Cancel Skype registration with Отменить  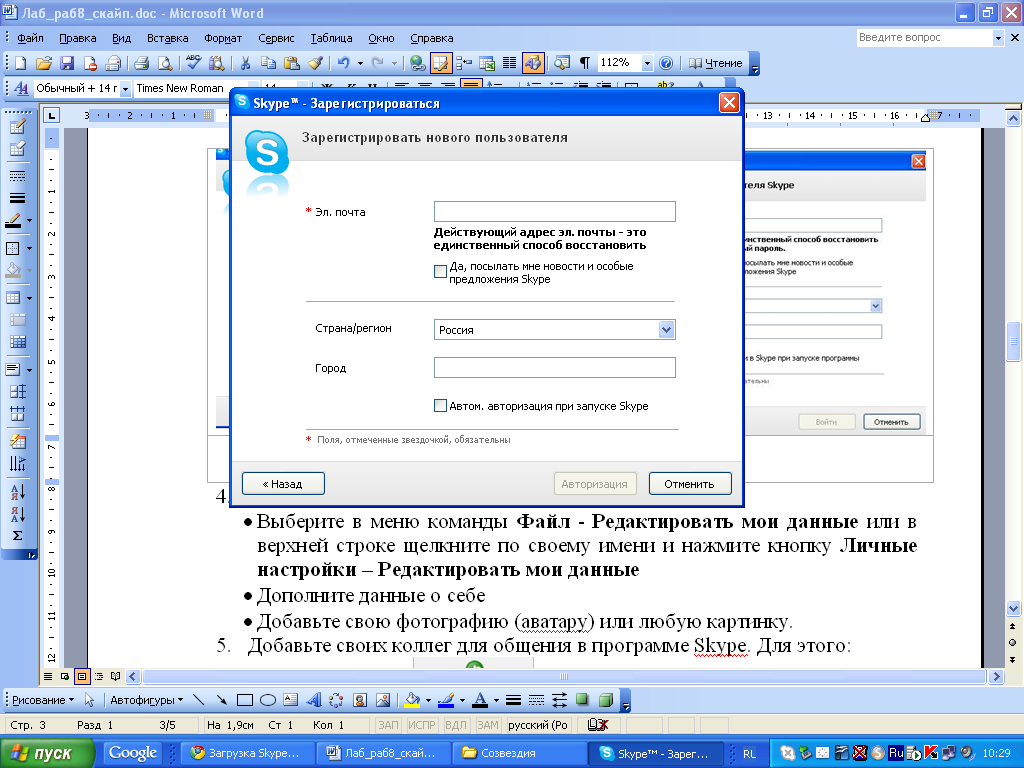point(690,484)
